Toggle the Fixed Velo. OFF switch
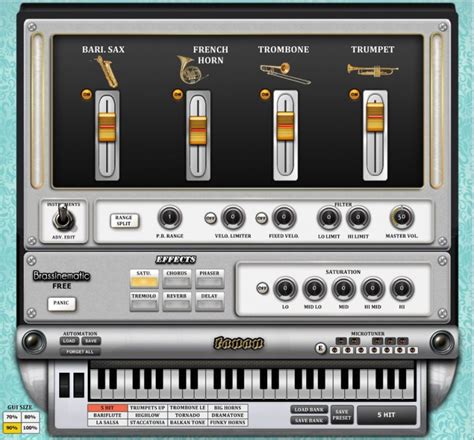This screenshot has height=440, width=474. click(x=261, y=218)
